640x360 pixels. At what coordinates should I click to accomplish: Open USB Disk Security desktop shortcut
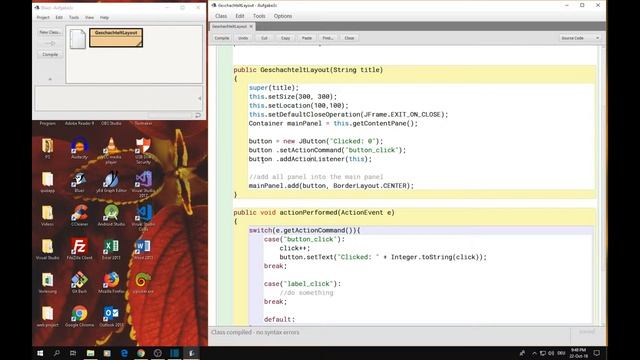[143, 150]
